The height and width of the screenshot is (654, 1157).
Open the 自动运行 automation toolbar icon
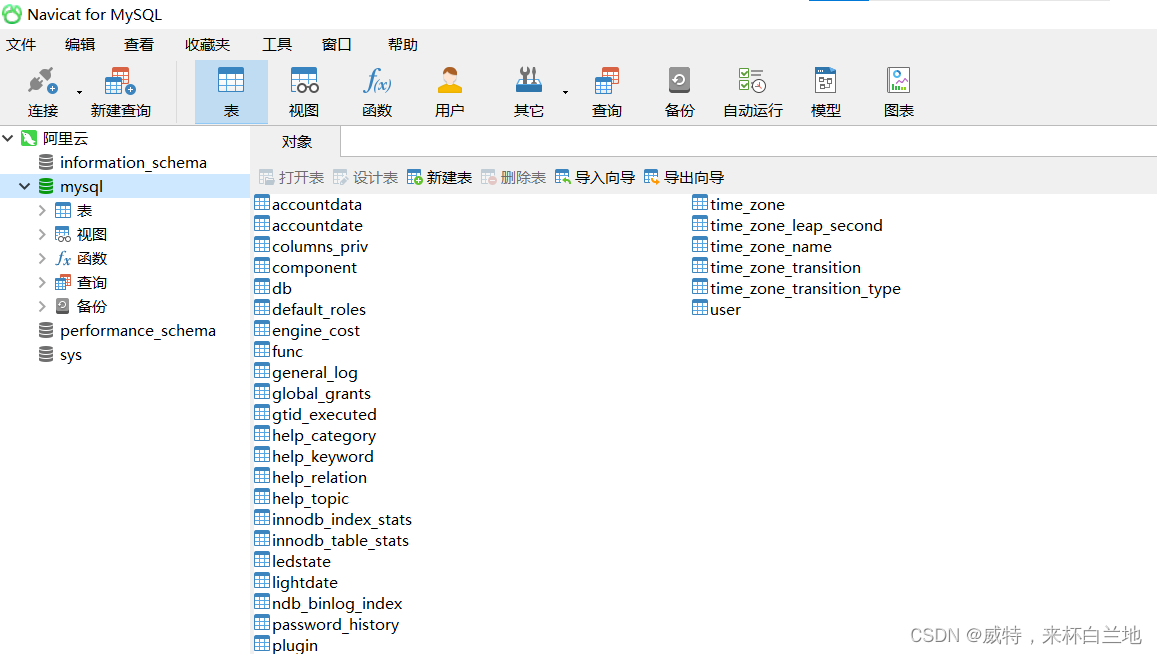[x=753, y=92]
